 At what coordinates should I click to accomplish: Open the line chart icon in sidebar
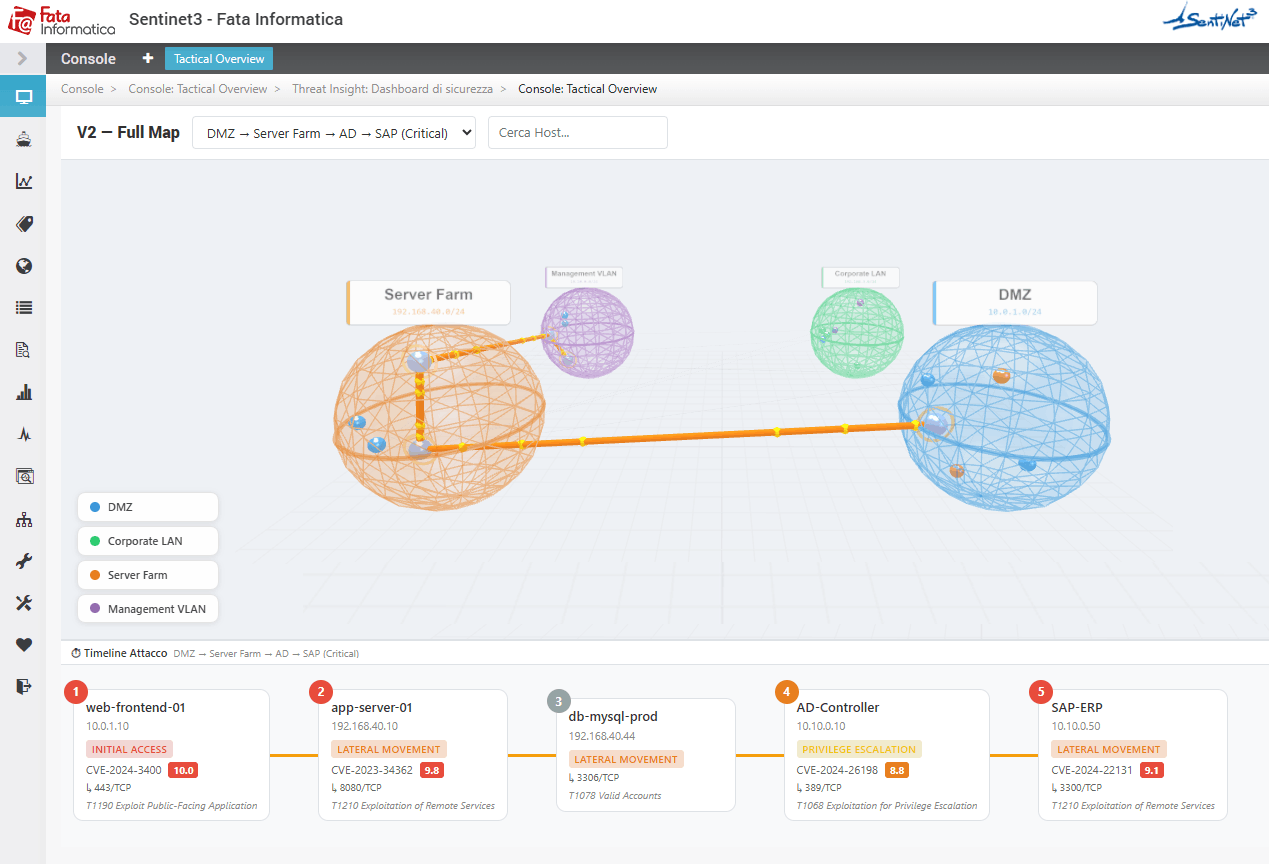pyautogui.click(x=24, y=181)
